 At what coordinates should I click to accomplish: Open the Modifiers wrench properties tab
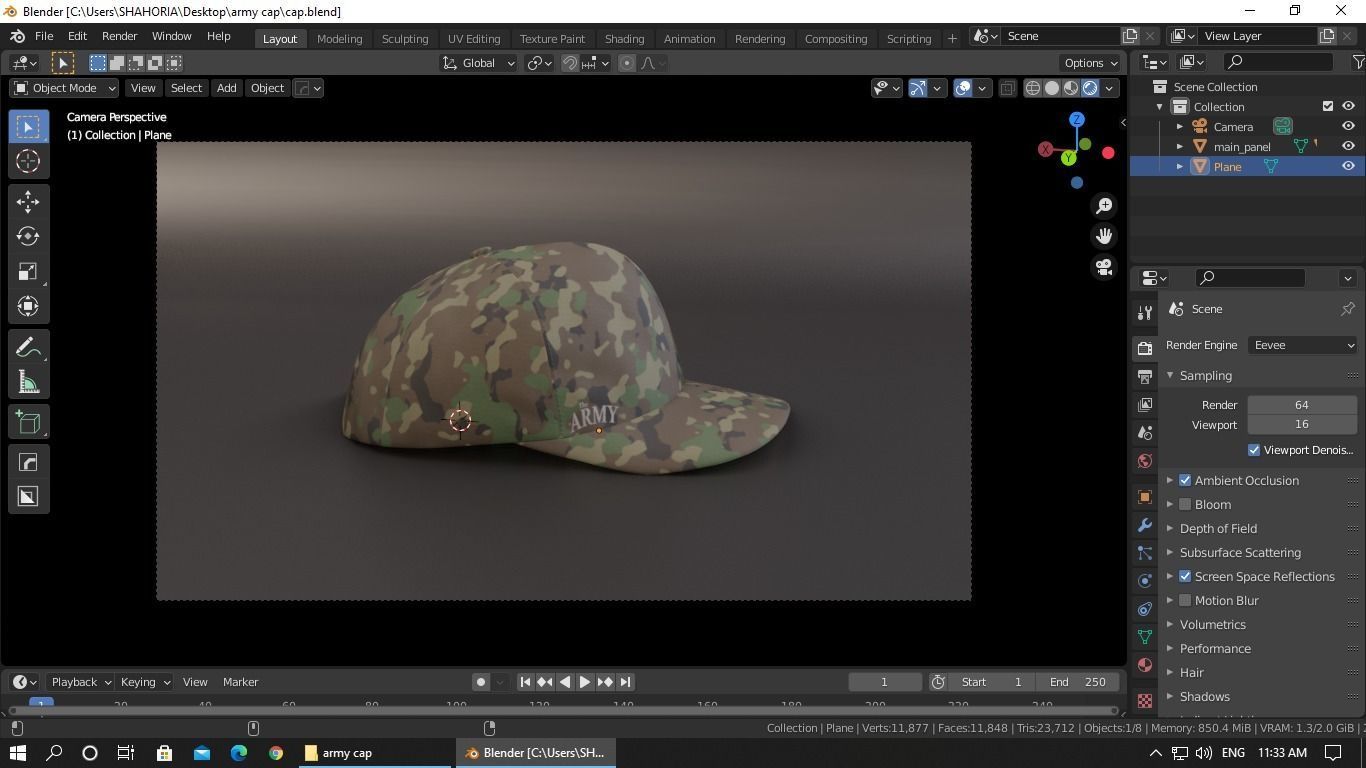[x=1145, y=525]
